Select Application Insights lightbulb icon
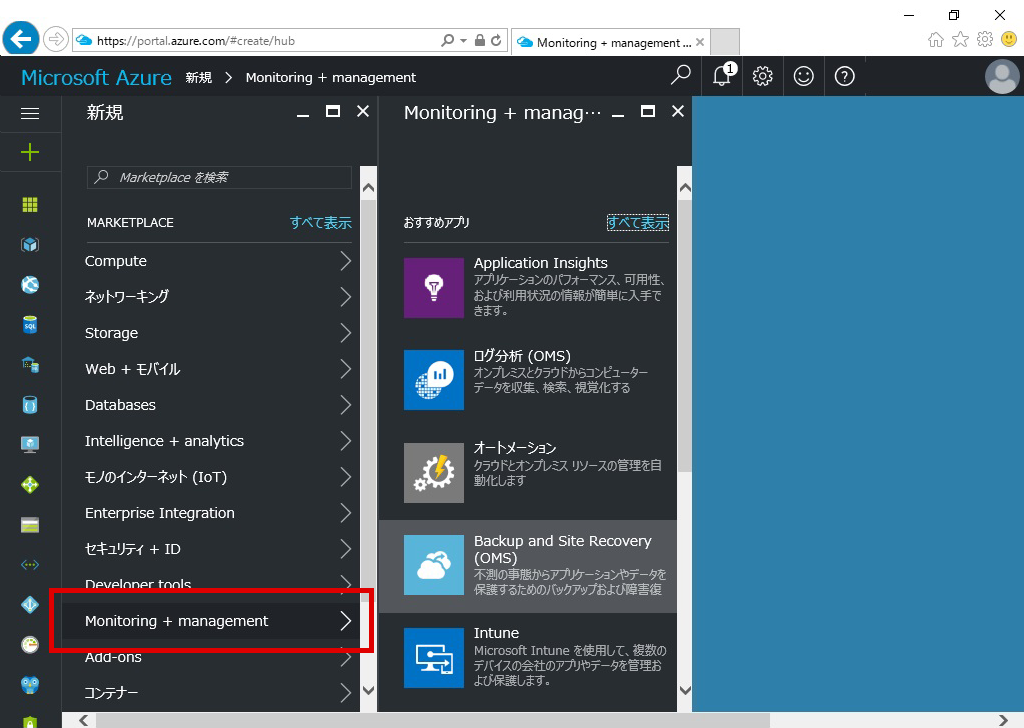 tap(434, 288)
